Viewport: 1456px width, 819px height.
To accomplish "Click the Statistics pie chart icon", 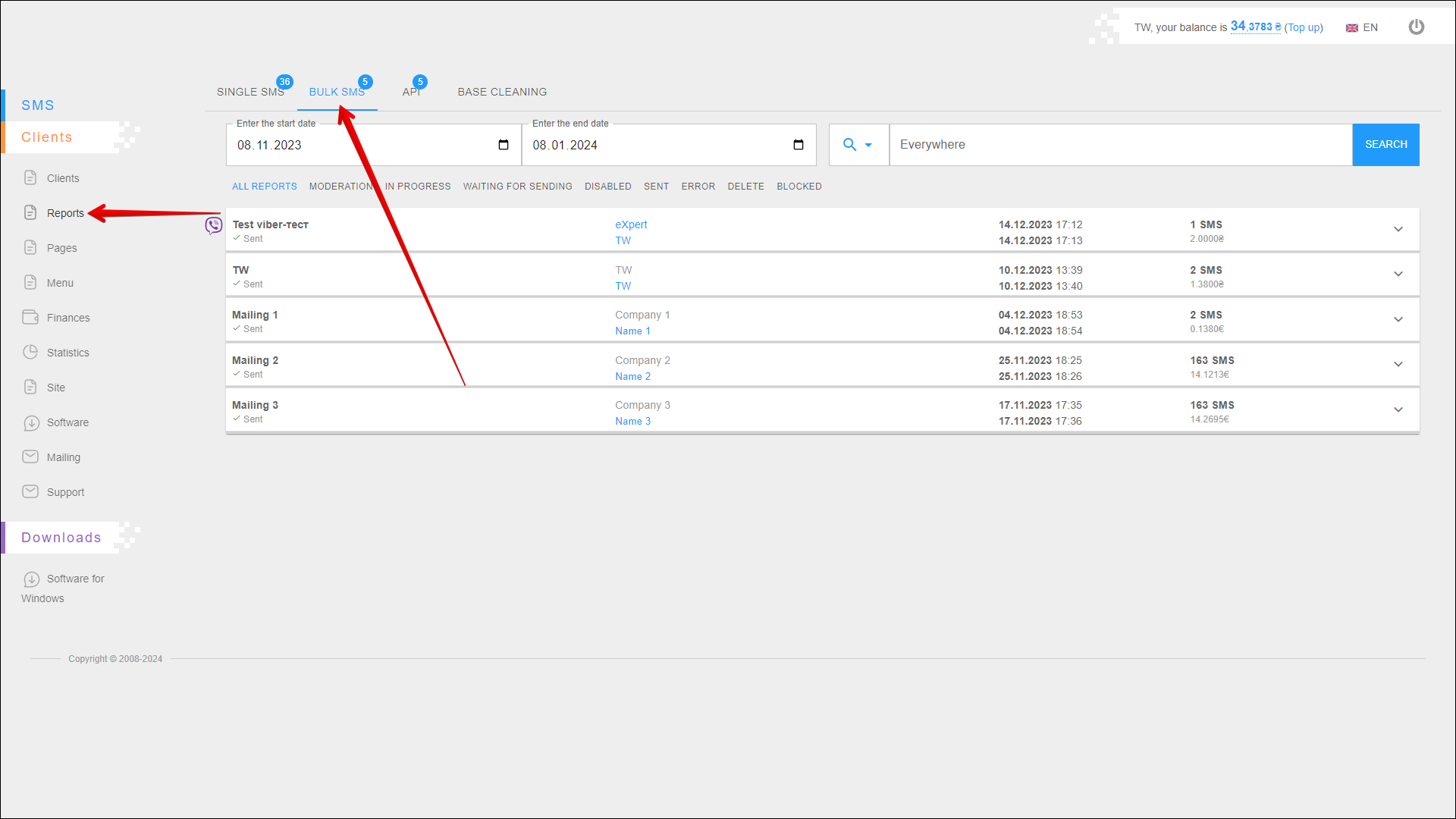I will pos(30,352).
